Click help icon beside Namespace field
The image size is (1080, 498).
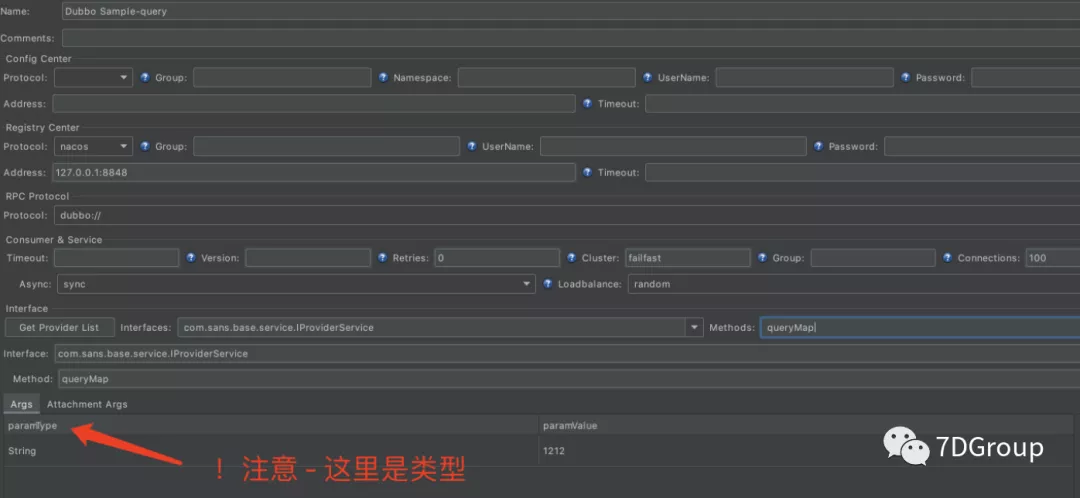click(383, 78)
